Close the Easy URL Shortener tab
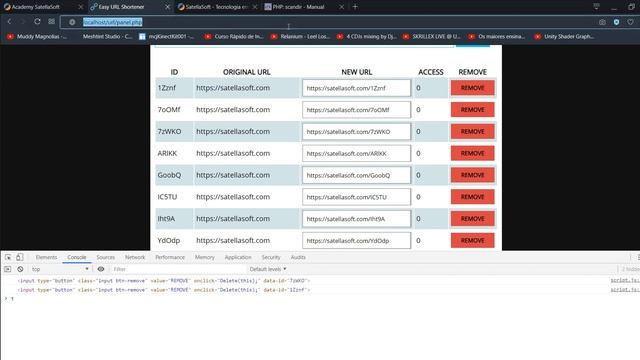Viewport: 640px width, 360px height. pyautogui.click(x=167, y=7)
